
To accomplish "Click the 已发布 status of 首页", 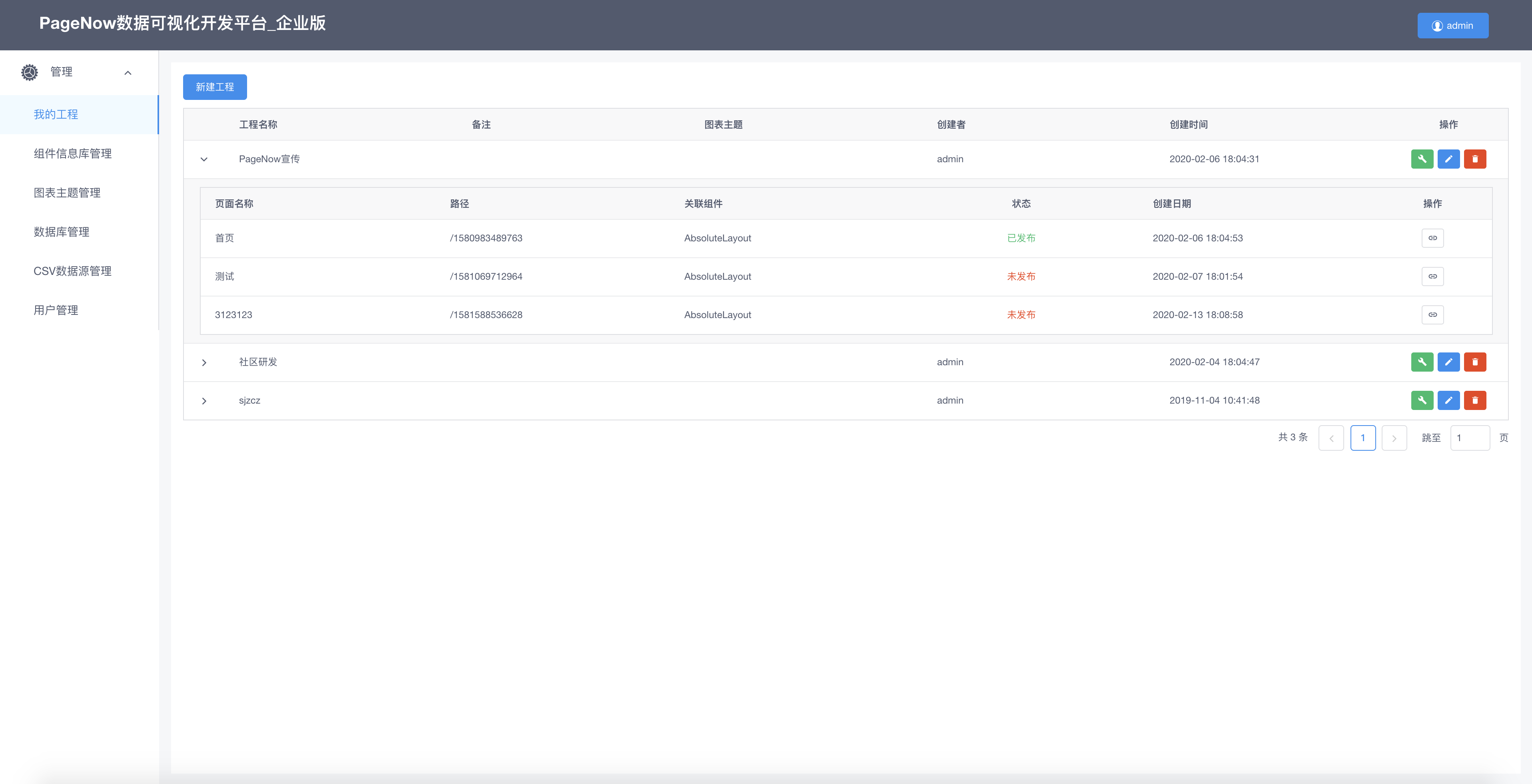I will click(1021, 238).
